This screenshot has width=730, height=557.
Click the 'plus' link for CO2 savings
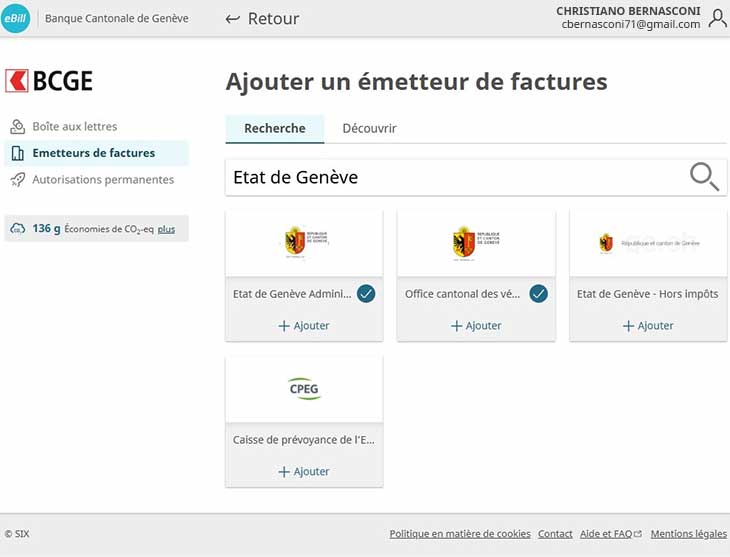[x=166, y=229]
